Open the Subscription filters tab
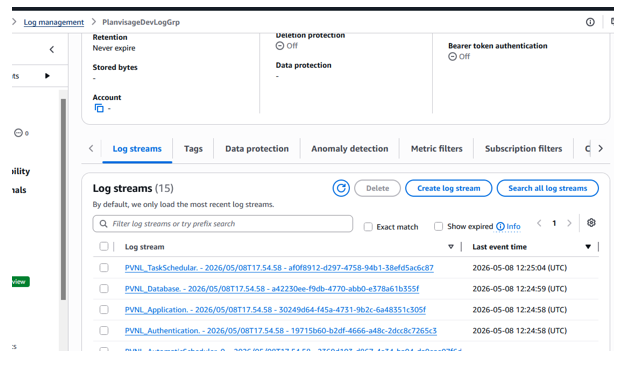The image size is (631, 376). click(x=523, y=149)
